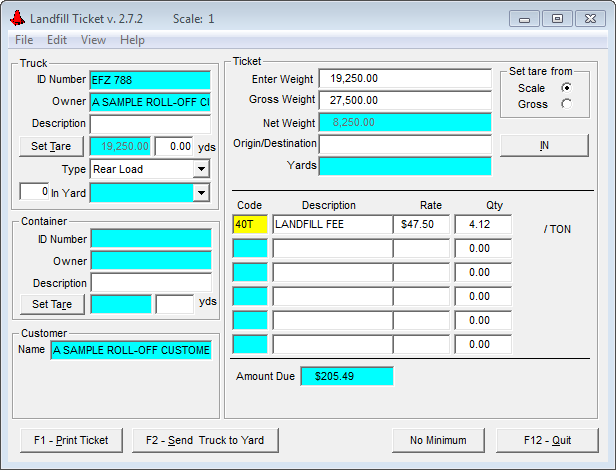Open the File menu
This screenshot has height=470, width=616.
coord(24,40)
